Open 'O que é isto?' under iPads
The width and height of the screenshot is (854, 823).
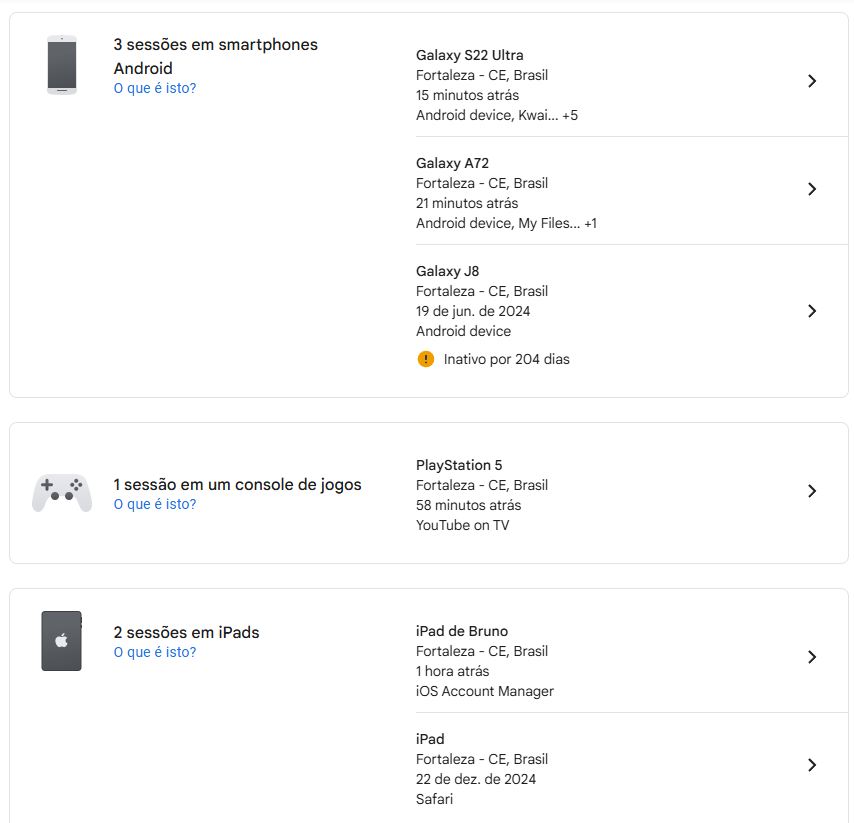(x=155, y=652)
